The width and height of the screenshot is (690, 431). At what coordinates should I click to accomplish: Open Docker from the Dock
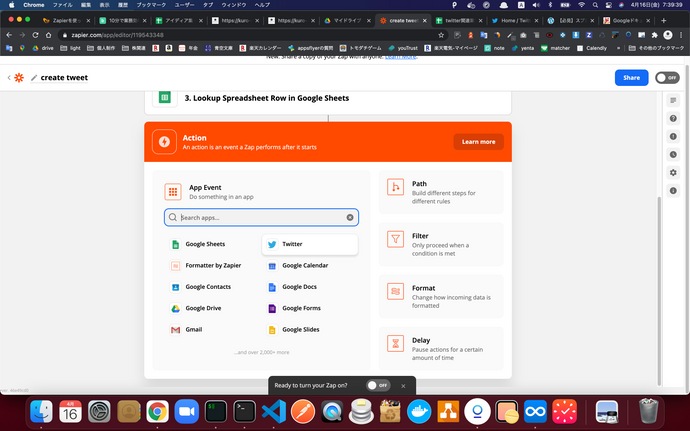point(419,412)
